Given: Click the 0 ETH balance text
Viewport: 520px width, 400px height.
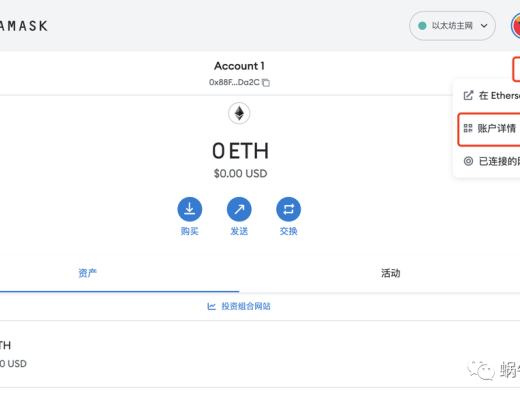Looking at the screenshot, I should [240, 151].
